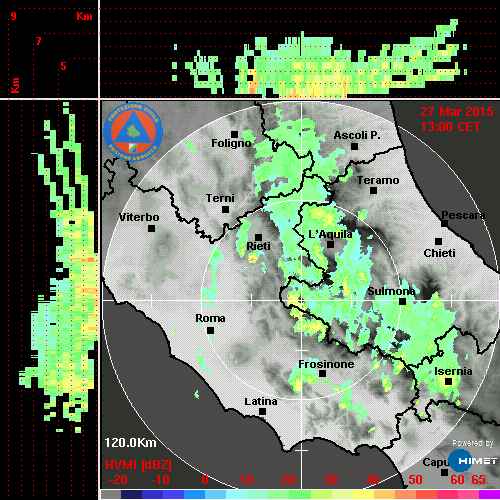Select the Viterbo city marker square
The image size is (500, 500).
click(x=151, y=229)
